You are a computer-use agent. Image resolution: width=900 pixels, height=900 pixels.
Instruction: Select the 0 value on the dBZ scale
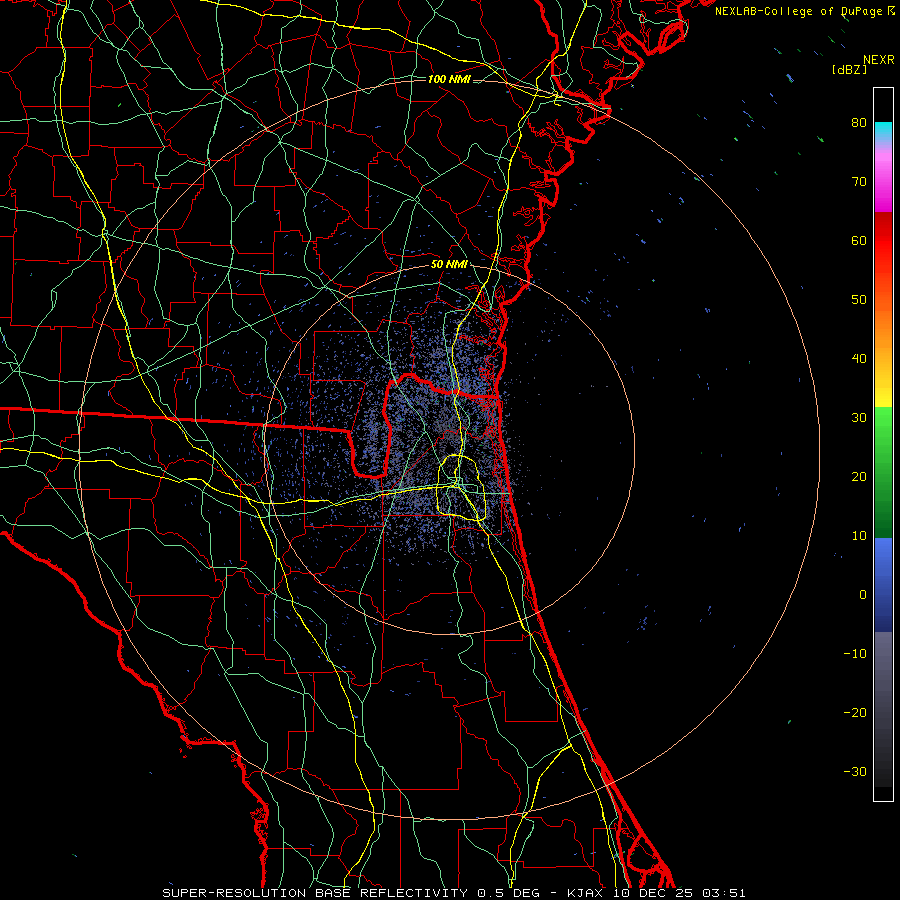[863, 595]
